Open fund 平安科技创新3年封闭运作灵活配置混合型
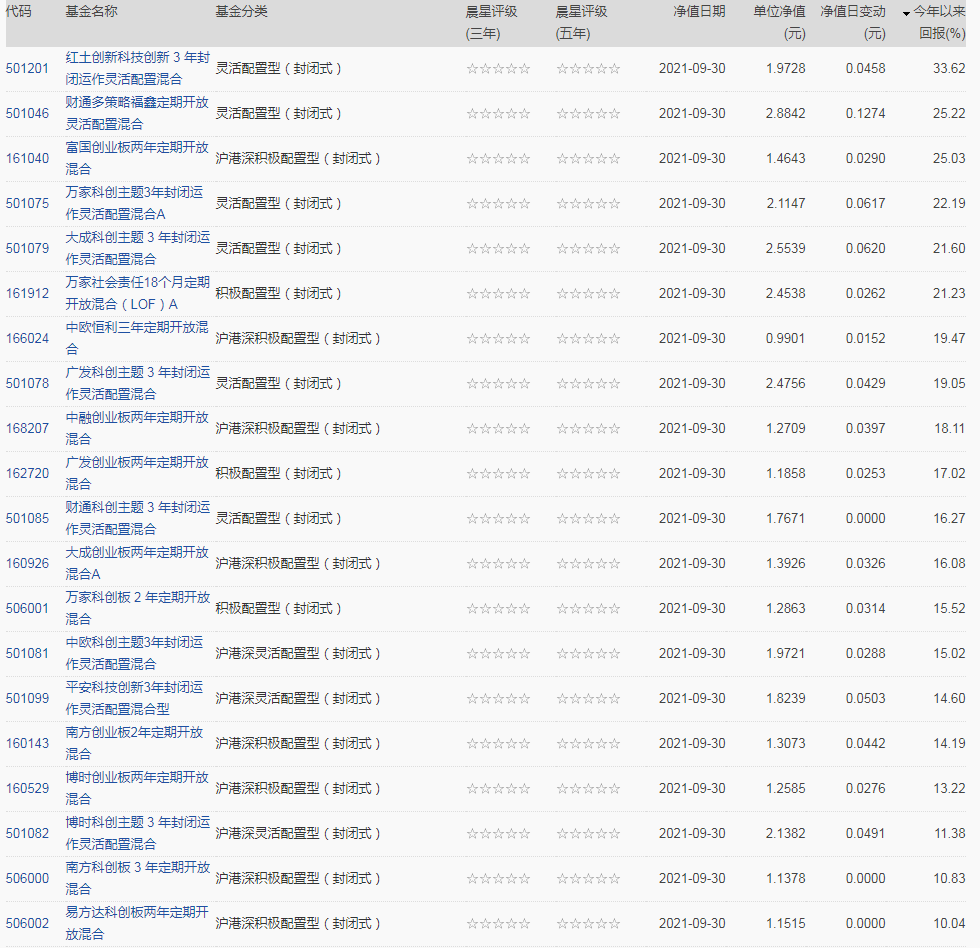Viewport: 980px width, 948px height. [134, 699]
